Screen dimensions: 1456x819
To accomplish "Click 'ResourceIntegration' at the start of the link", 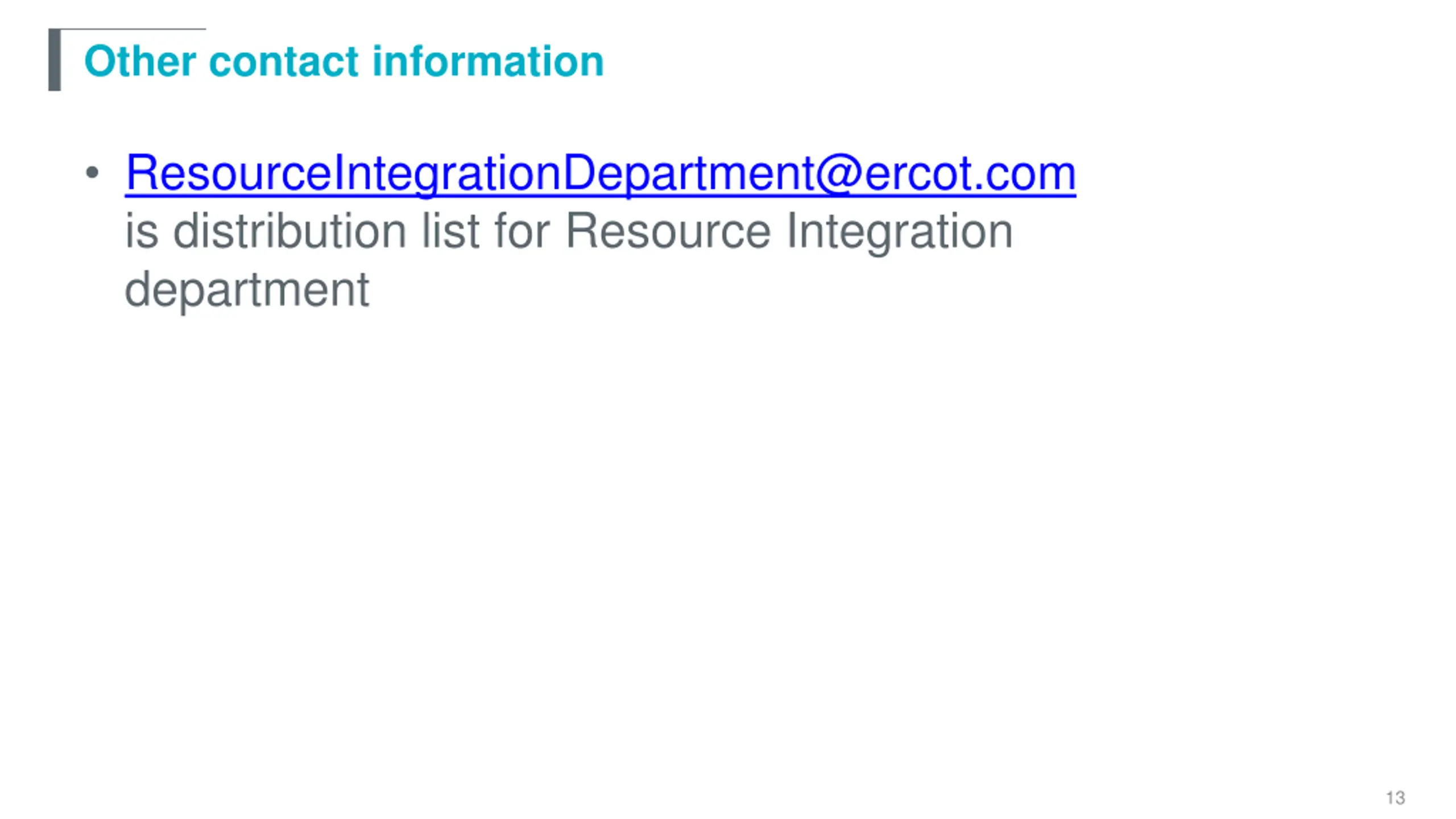I will pyautogui.click(x=343, y=173).
